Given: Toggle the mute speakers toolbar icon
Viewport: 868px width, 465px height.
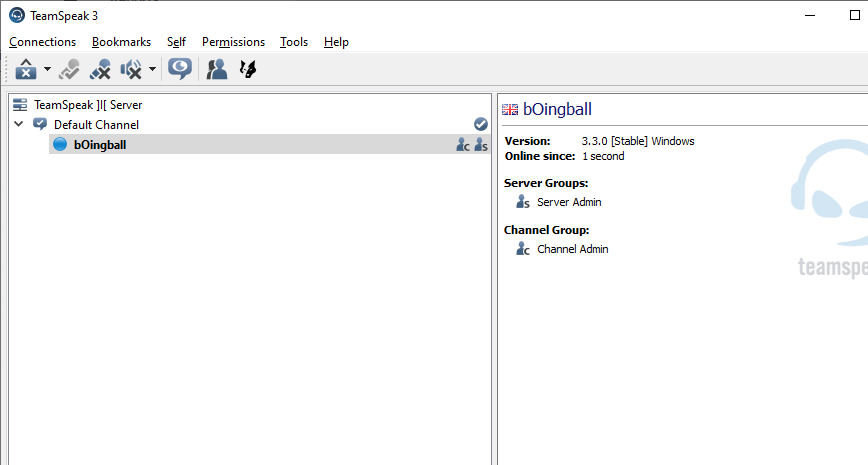Looking at the screenshot, I should pyautogui.click(x=131, y=69).
